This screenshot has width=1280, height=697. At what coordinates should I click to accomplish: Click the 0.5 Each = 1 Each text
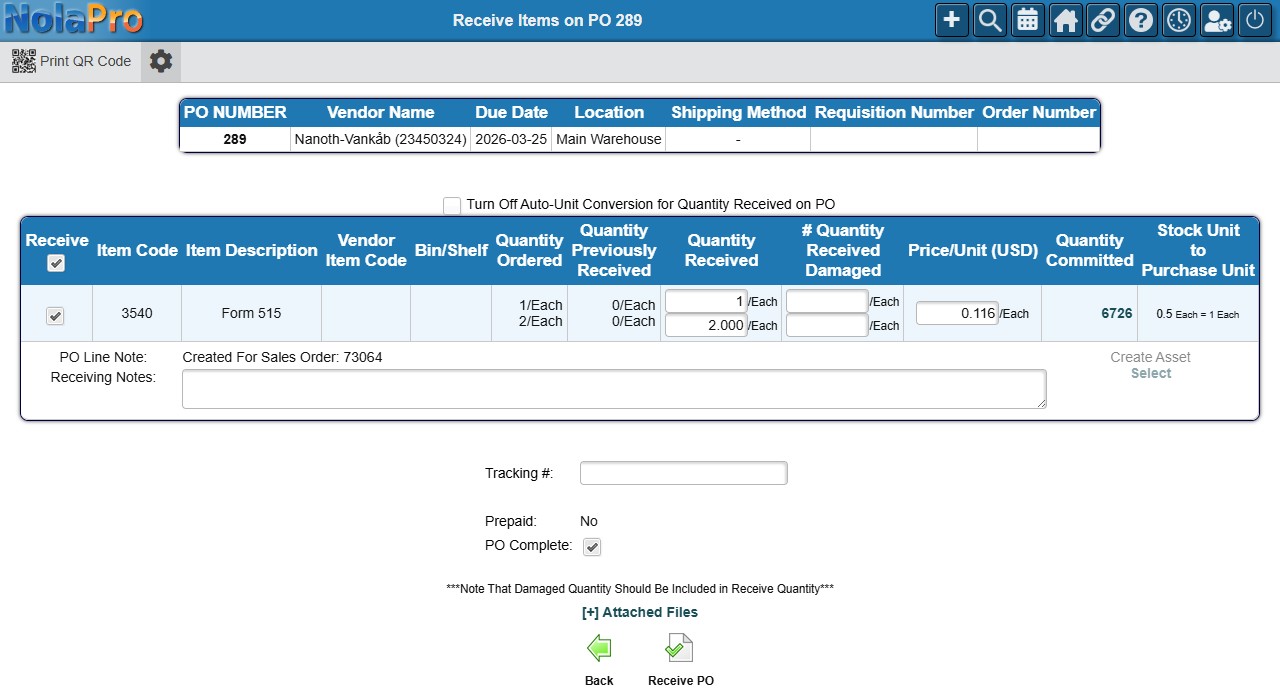pos(1198,314)
